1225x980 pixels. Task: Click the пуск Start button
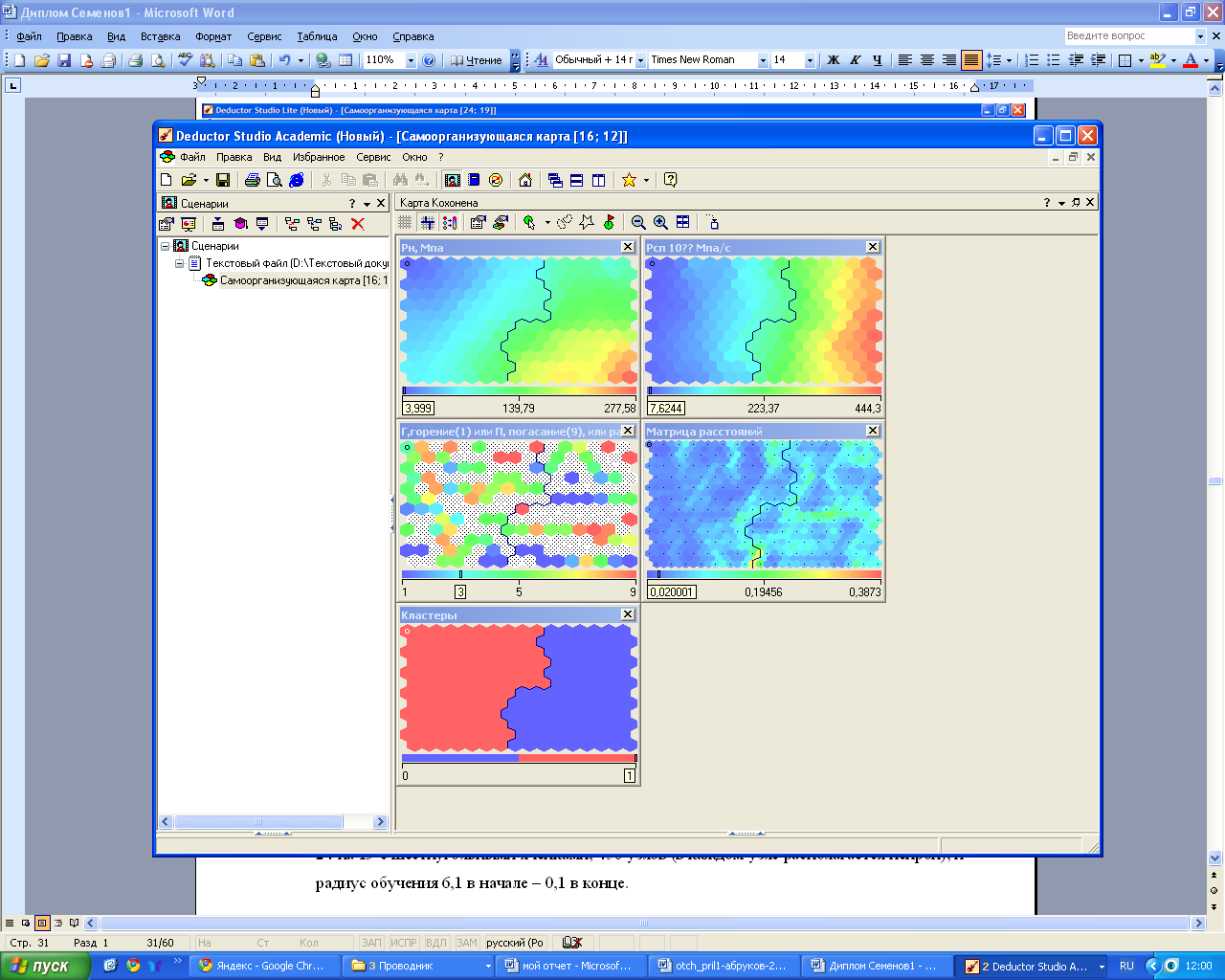pos(44,966)
